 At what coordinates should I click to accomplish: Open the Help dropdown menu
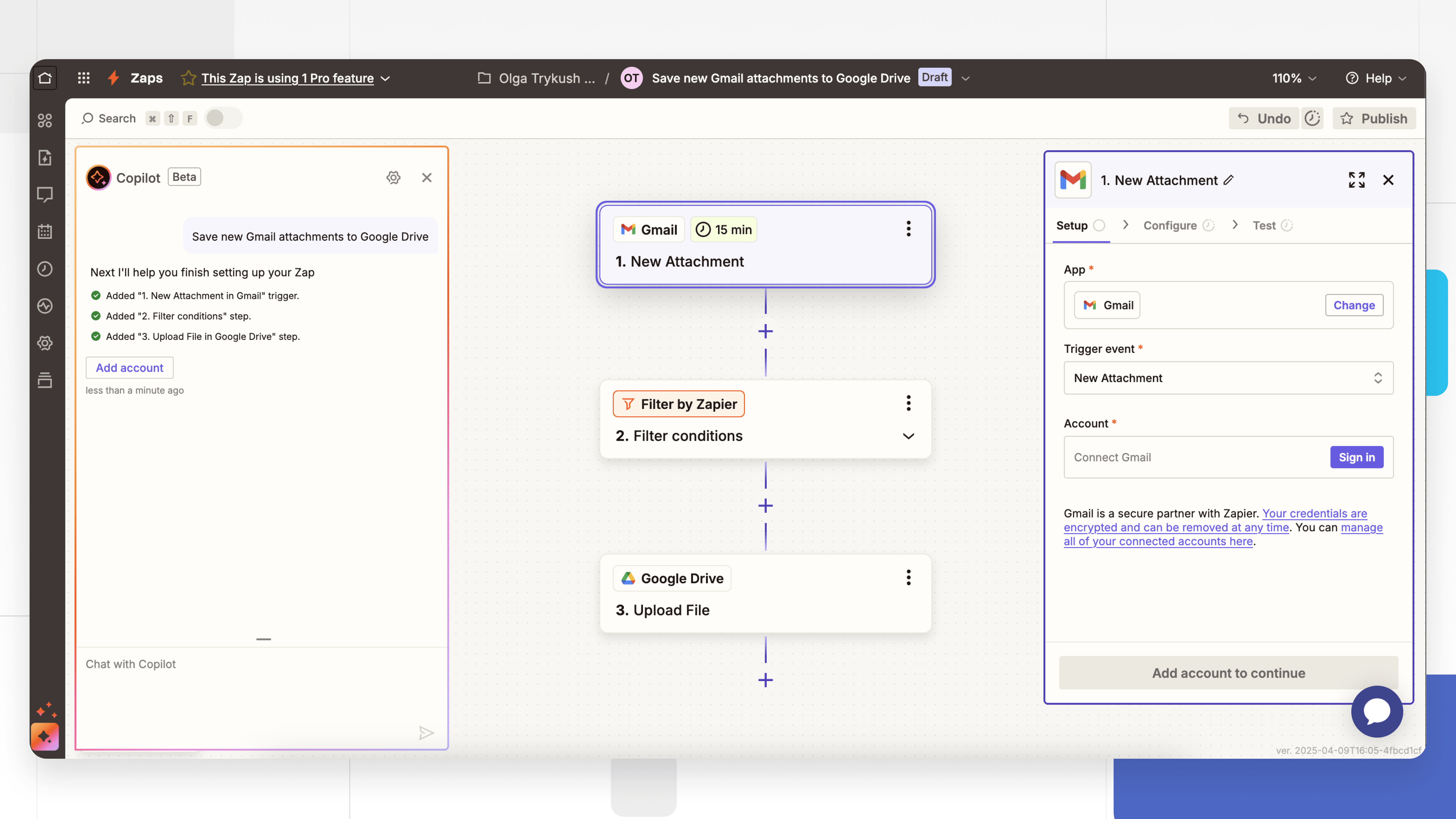pyautogui.click(x=1376, y=78)
